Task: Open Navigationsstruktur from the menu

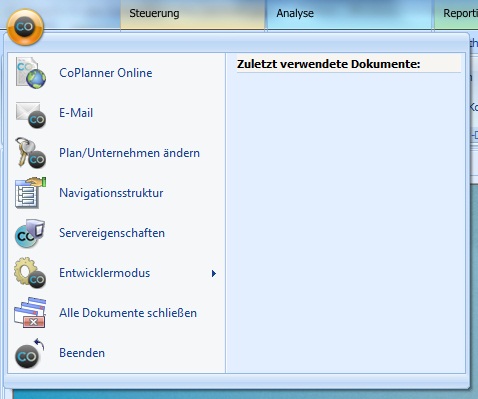Action: [x=116, y=193]
